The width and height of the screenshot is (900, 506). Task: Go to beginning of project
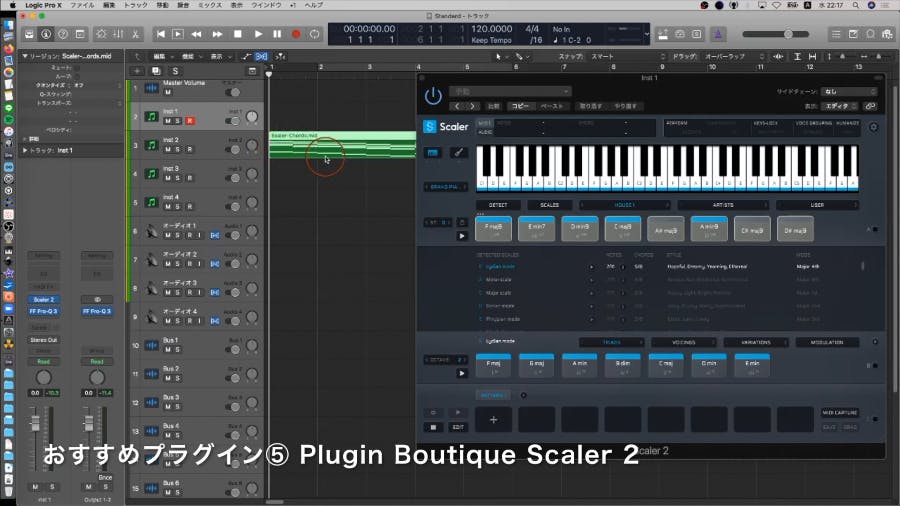[161, 34]
